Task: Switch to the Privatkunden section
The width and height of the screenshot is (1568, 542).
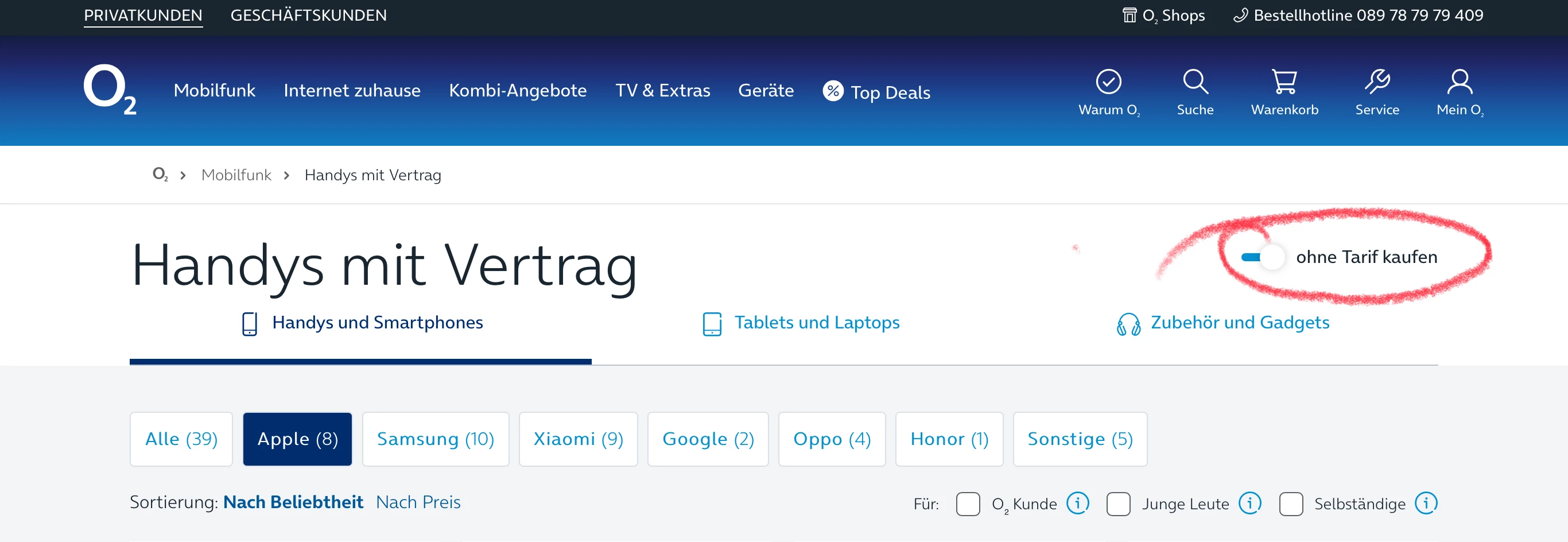Action: [143, 16]
